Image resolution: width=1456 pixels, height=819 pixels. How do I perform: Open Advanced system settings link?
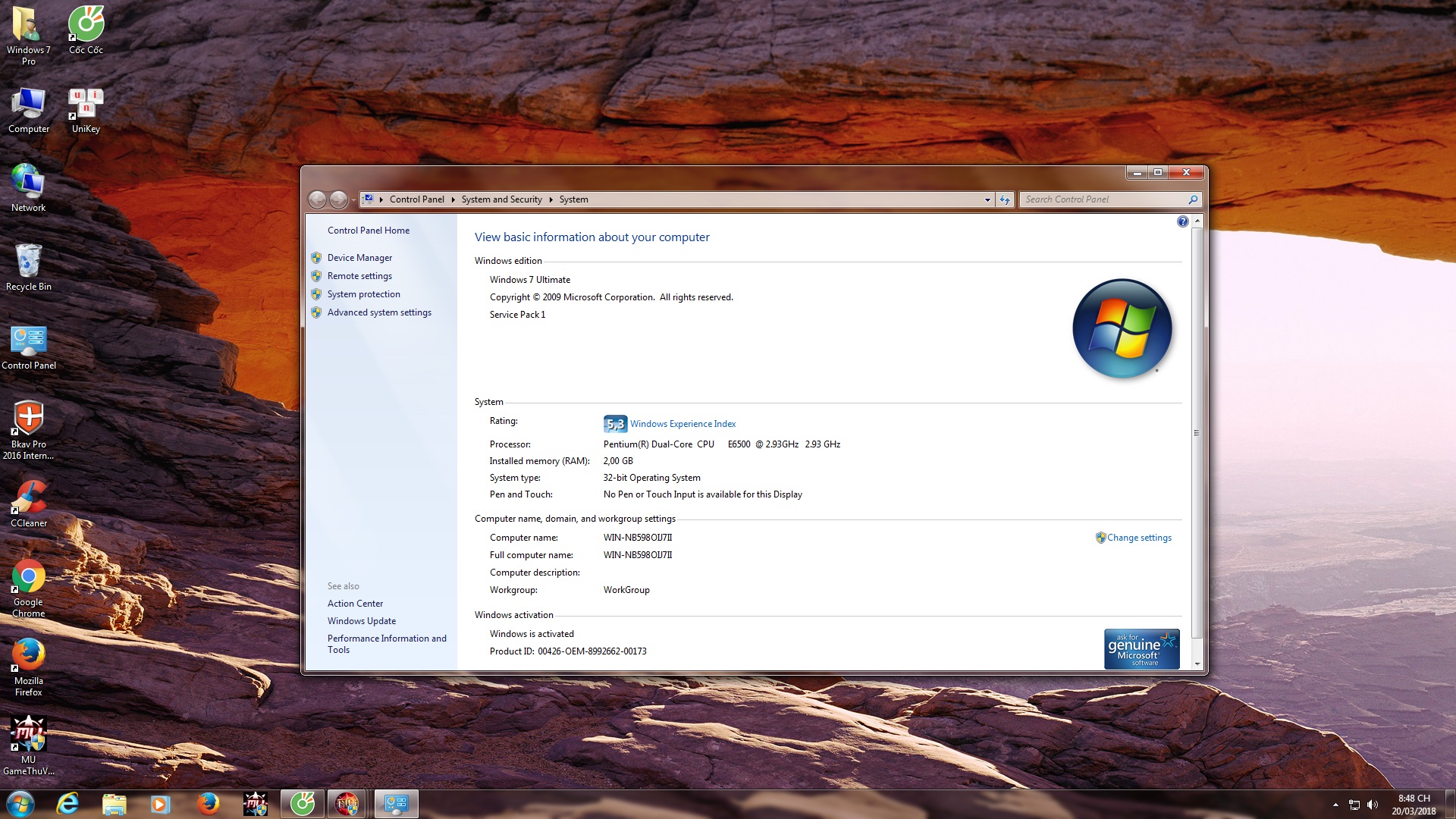(379, 312)
